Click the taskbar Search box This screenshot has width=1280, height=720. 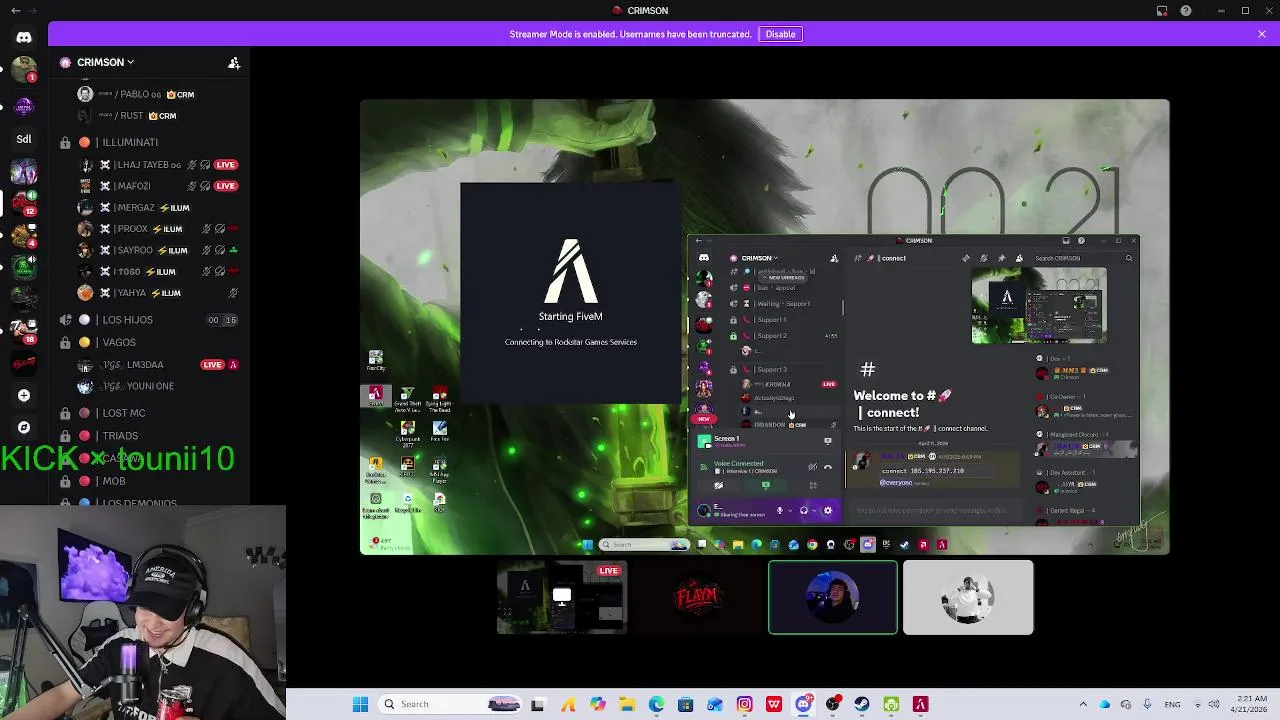pyautogui.click(x=450, y=704)
